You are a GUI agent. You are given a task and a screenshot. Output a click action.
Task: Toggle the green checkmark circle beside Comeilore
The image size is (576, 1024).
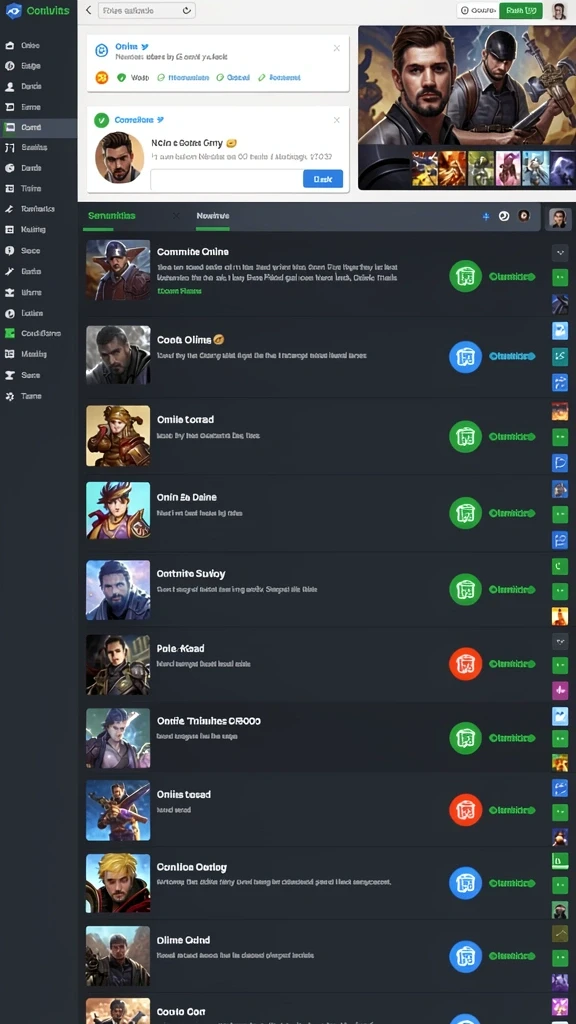tap(101, 120)
